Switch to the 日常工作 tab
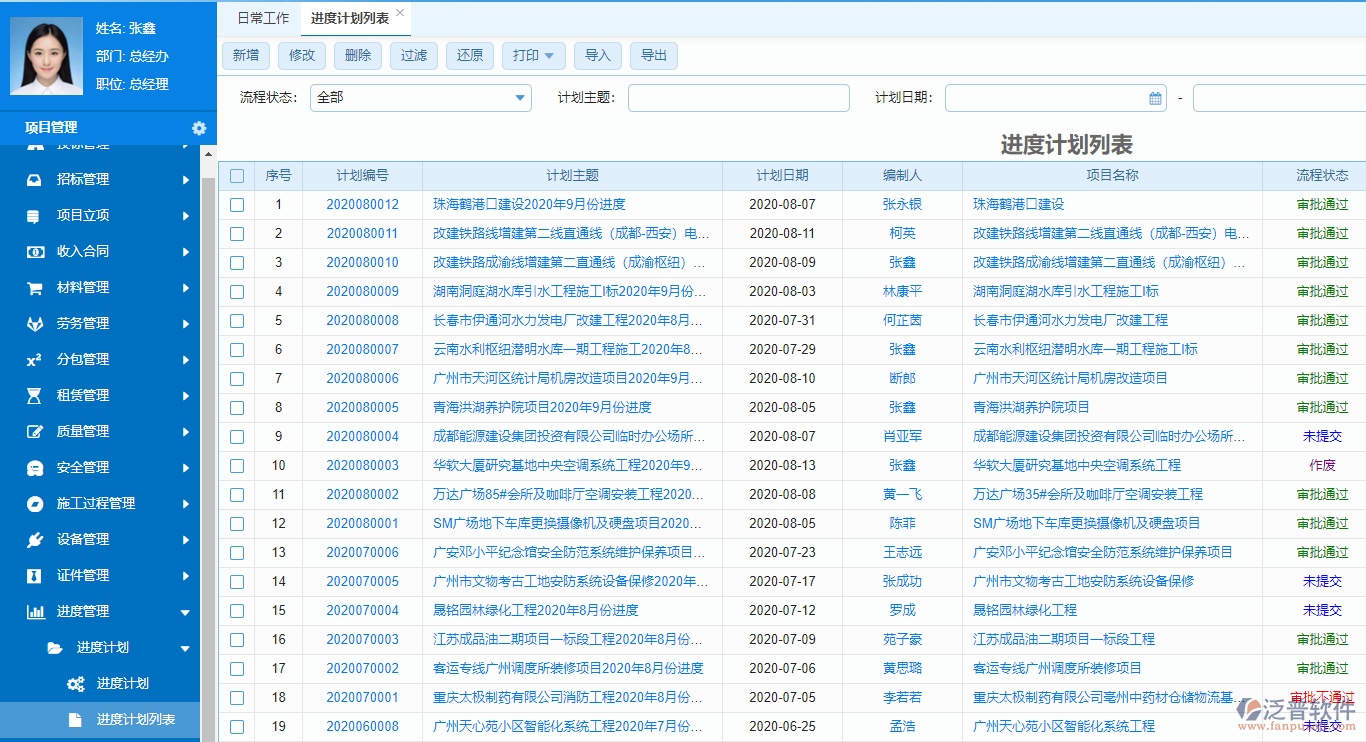 click(x=261, y=17)
